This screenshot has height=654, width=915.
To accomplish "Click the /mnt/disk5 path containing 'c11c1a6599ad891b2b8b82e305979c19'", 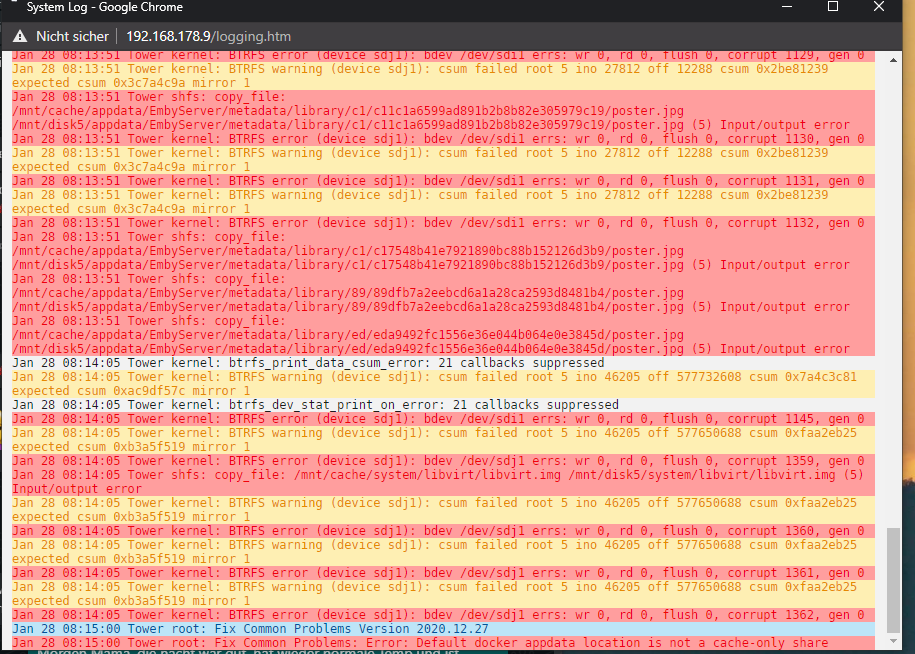I will point(348,125).
